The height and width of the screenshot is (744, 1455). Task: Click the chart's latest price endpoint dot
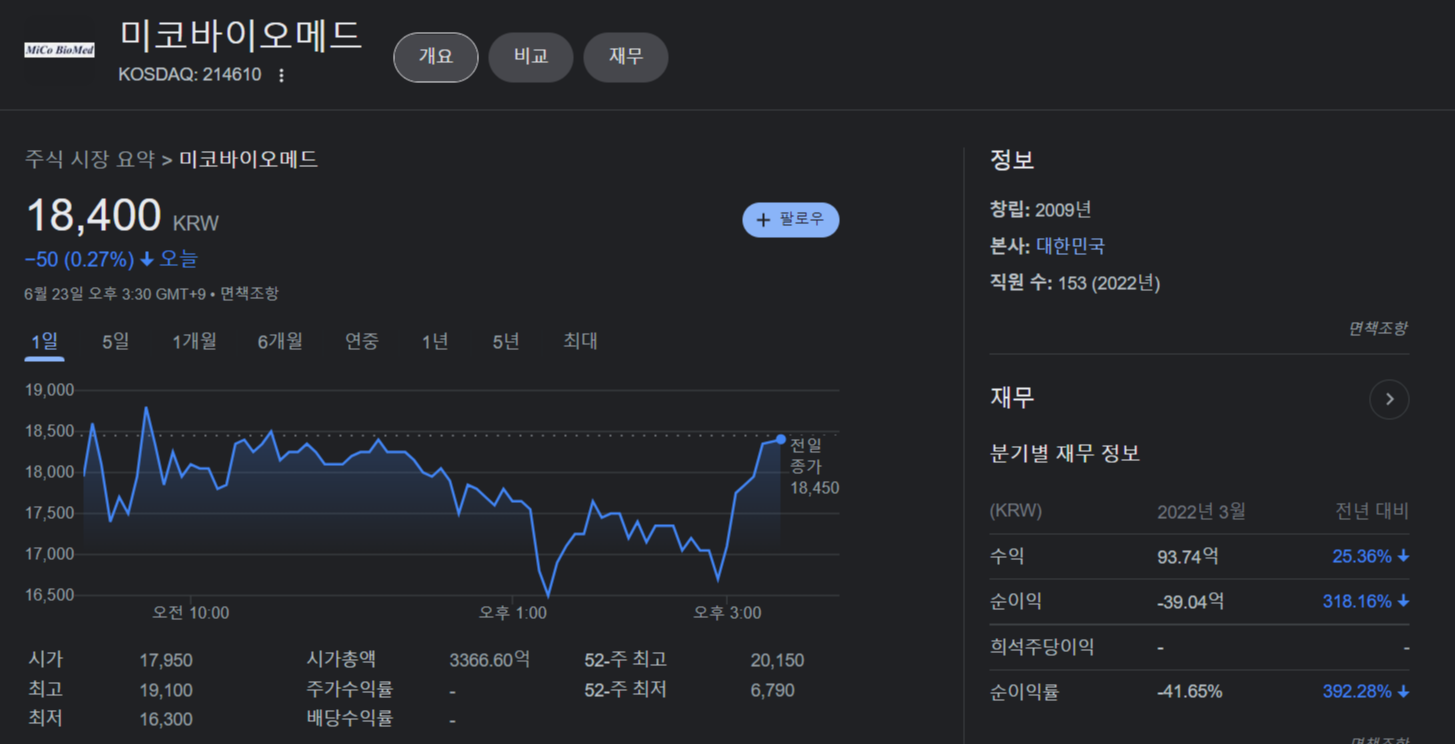click(781, 439)
